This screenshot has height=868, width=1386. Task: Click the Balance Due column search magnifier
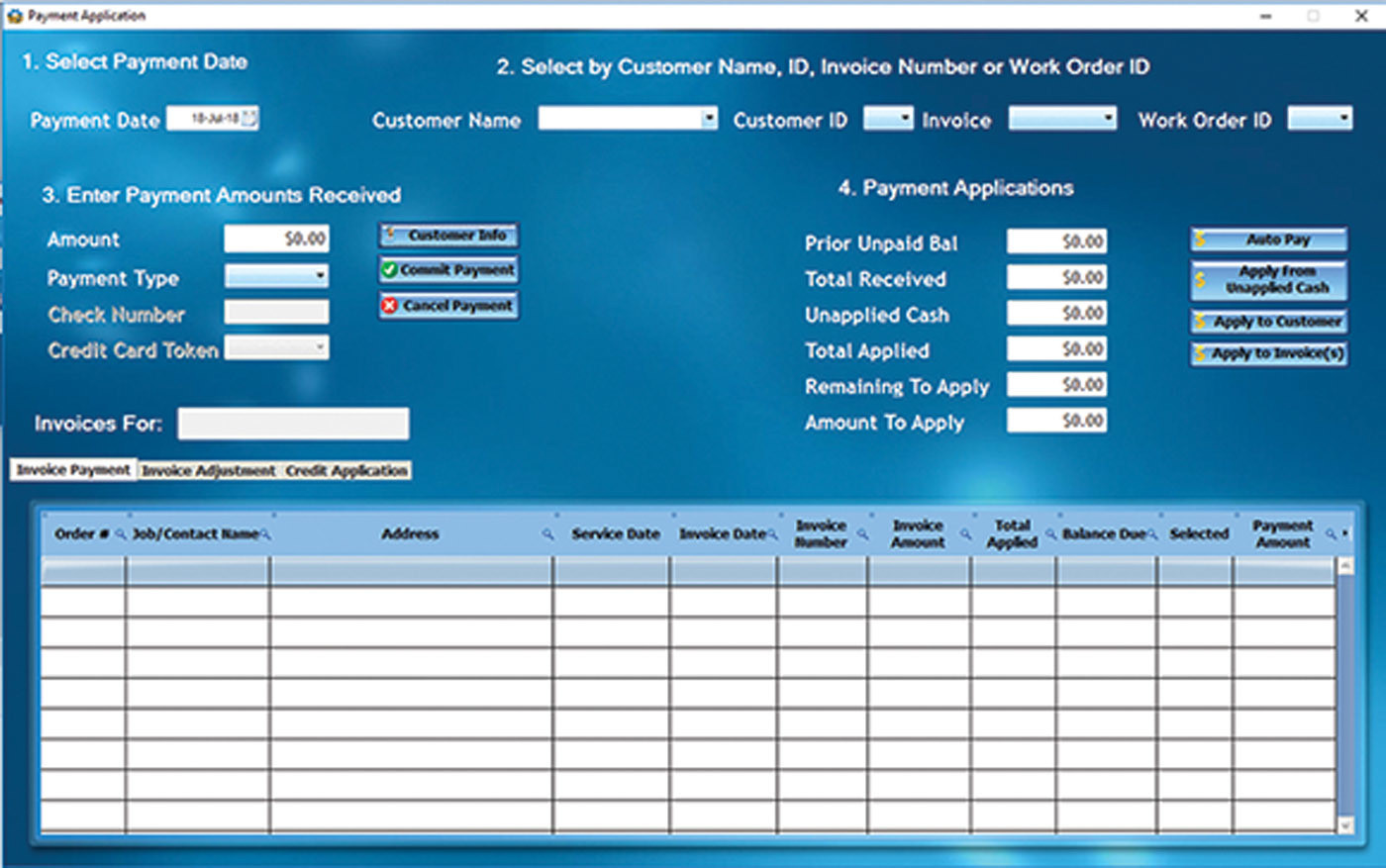(x=1151, y=532)
